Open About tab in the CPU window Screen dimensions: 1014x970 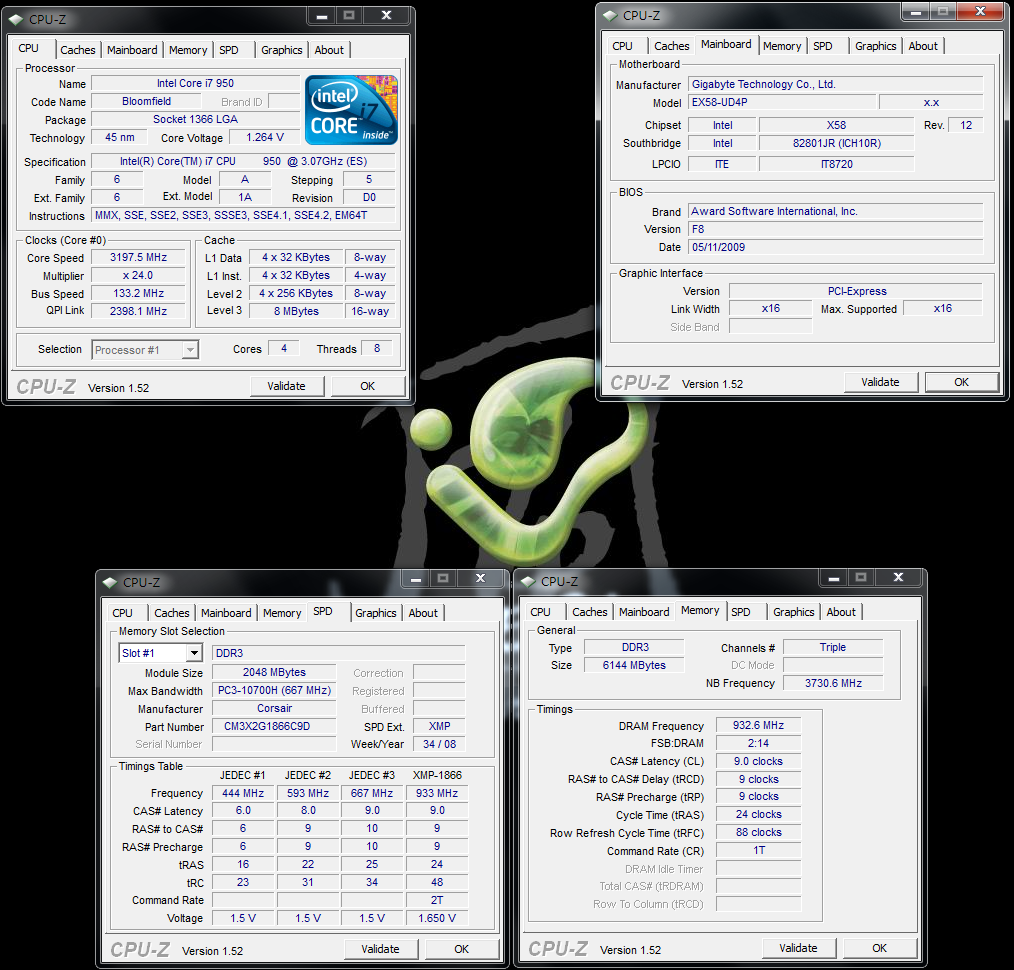click(x=329, y=50)
